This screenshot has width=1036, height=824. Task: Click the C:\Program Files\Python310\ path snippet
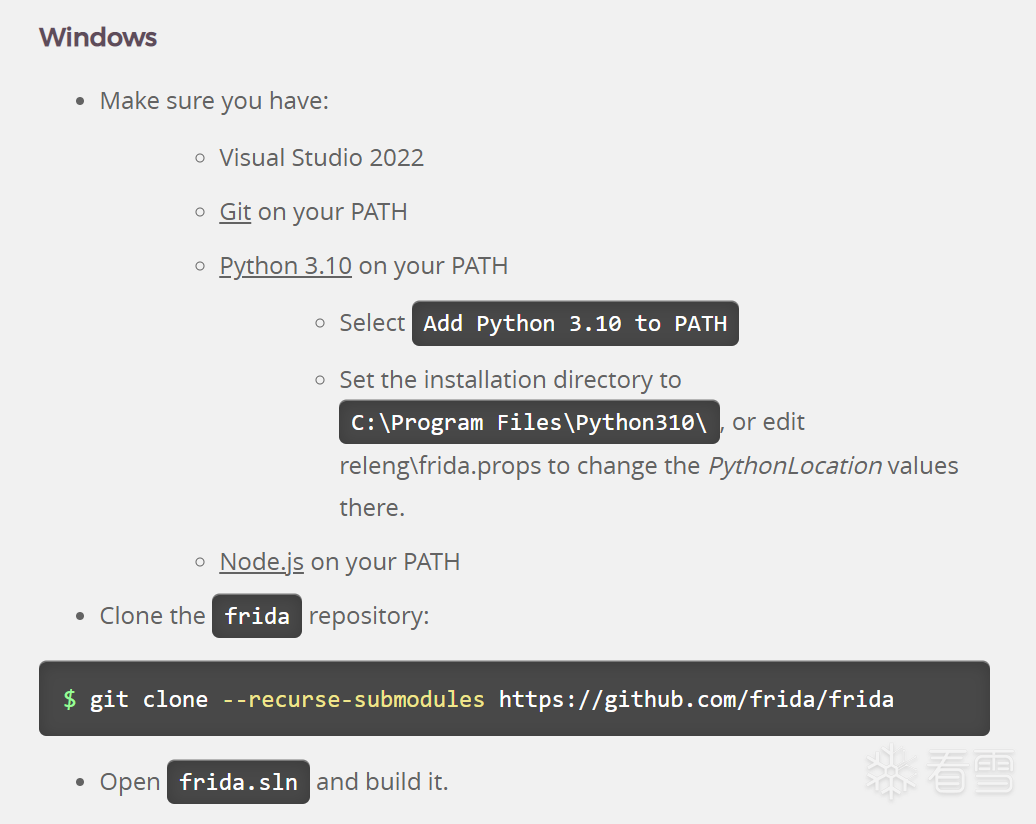pyautogui.click(x=529, y=423)
